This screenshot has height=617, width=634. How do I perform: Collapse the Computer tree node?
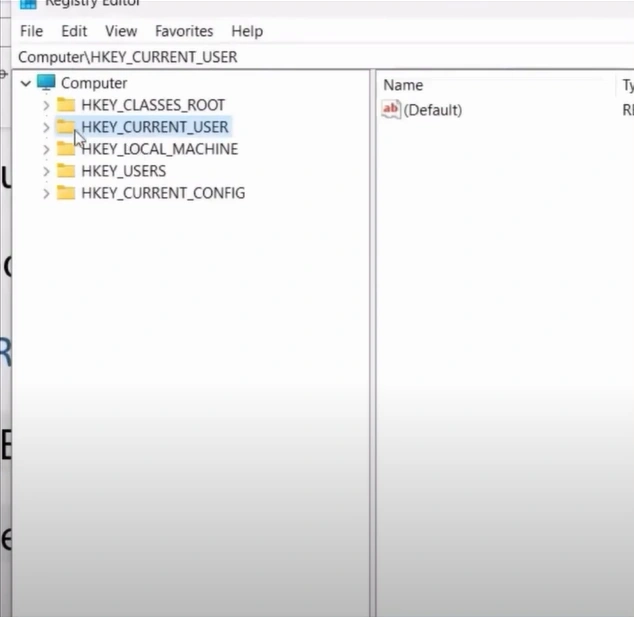click(x=26, y=84)
